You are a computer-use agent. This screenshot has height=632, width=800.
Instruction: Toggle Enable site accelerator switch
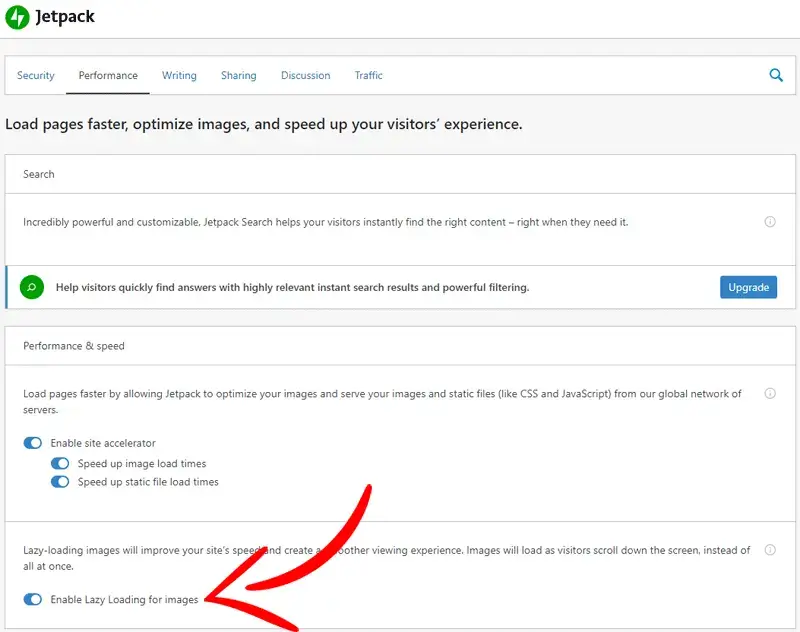33,443
